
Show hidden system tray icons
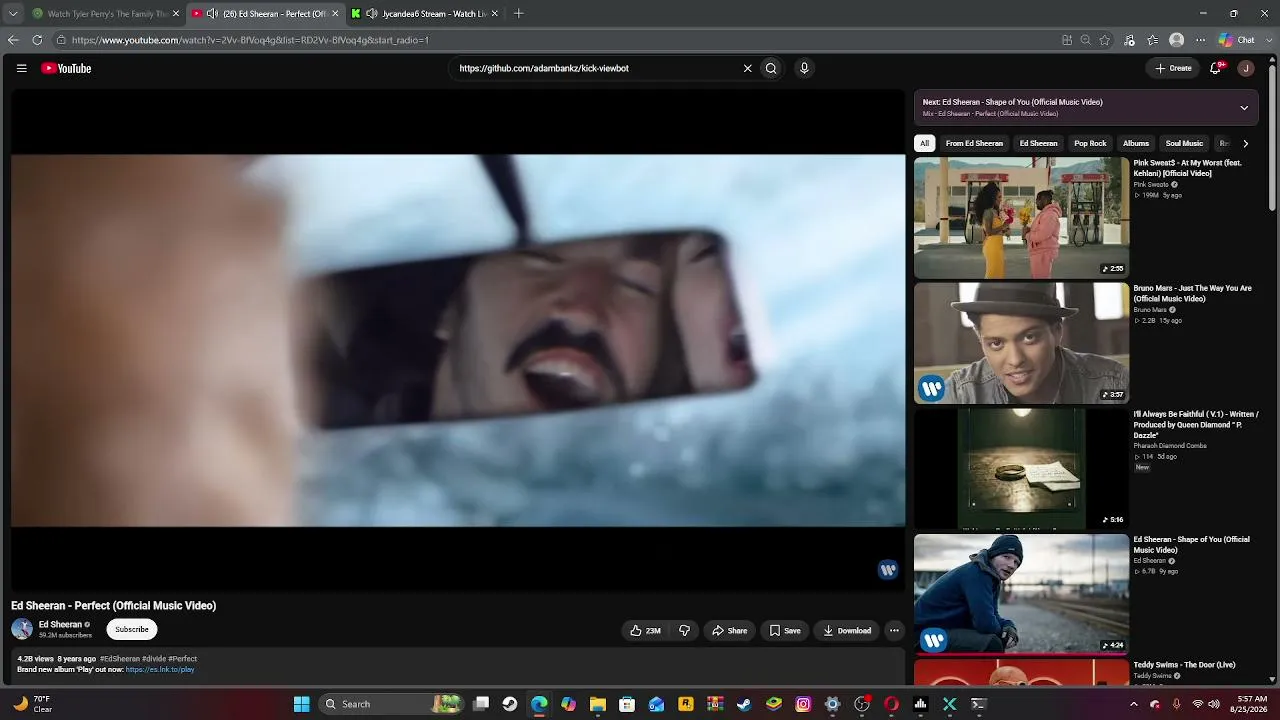1133,704
